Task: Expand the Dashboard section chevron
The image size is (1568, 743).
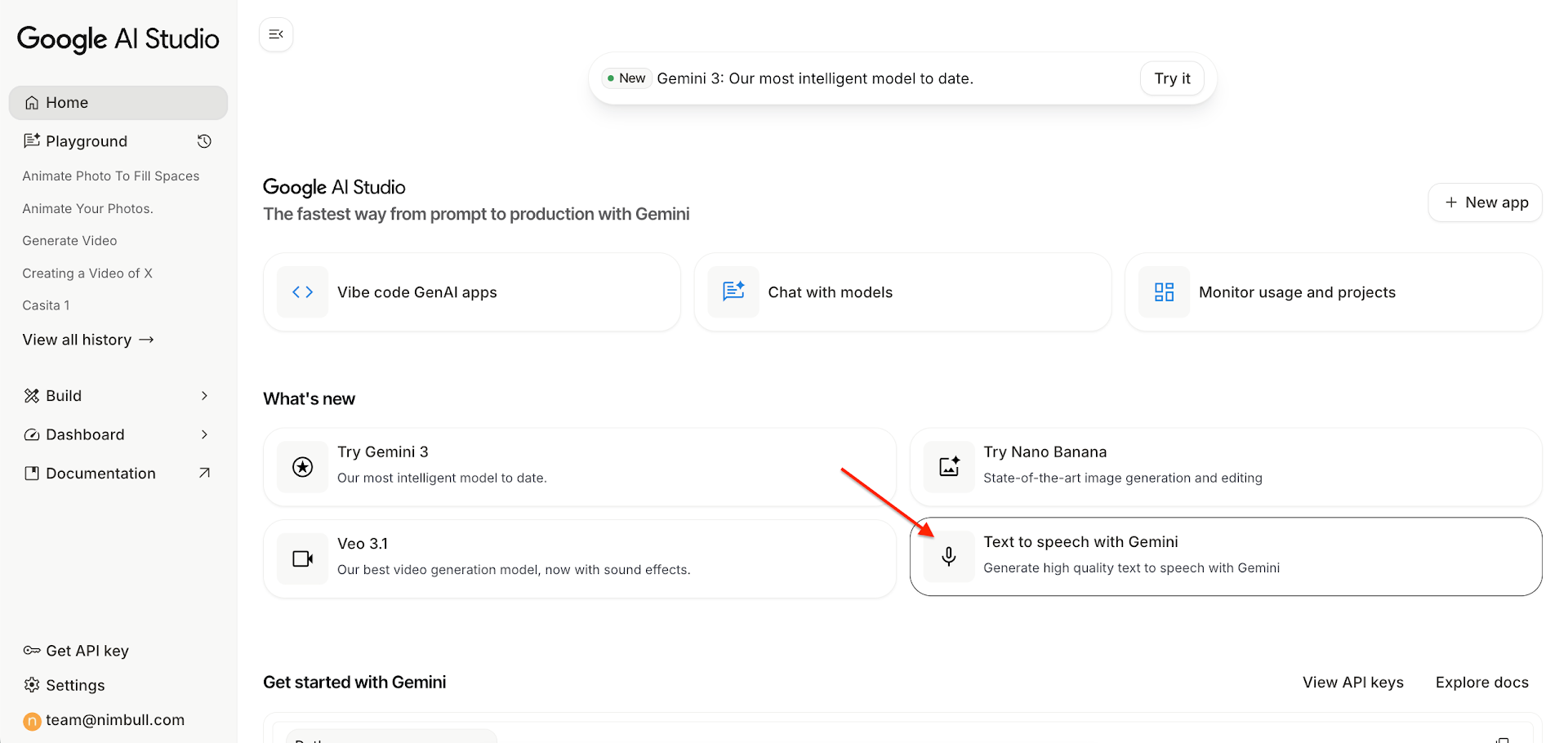Action: pyautogui.click(x=204, y=435)
